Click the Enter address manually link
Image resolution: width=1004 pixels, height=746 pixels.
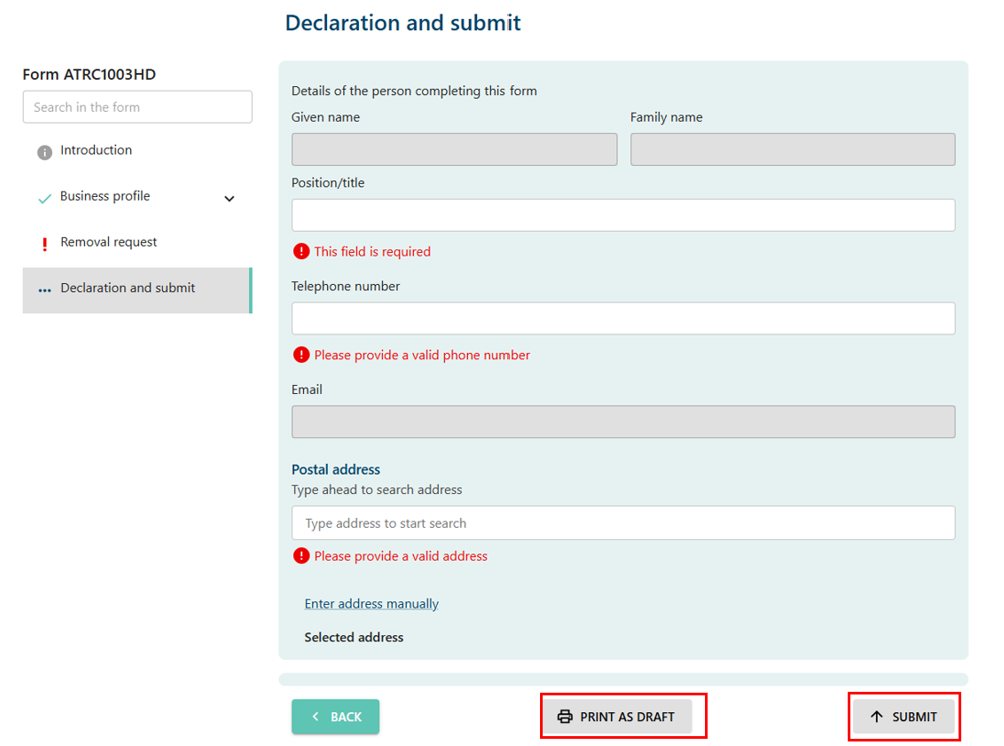point(371,603)
